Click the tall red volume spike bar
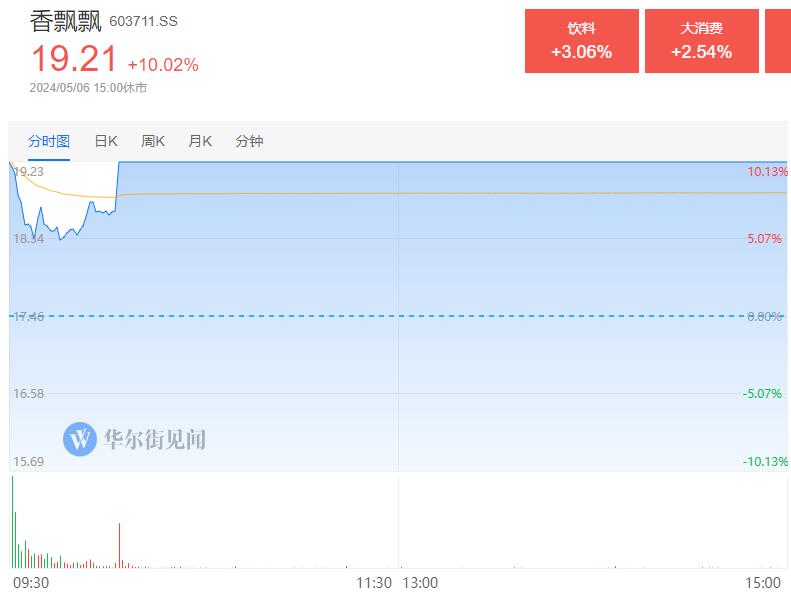Screen dimensions: 791x598 [119, 545]
